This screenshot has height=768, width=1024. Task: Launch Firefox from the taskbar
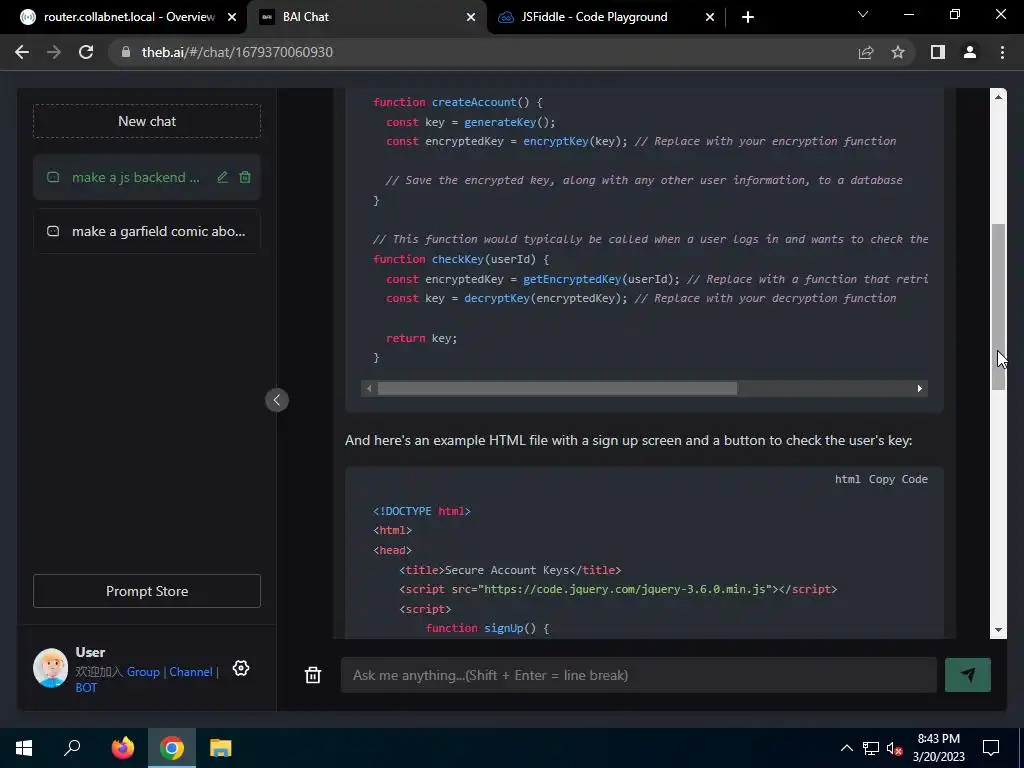(122, 748)
